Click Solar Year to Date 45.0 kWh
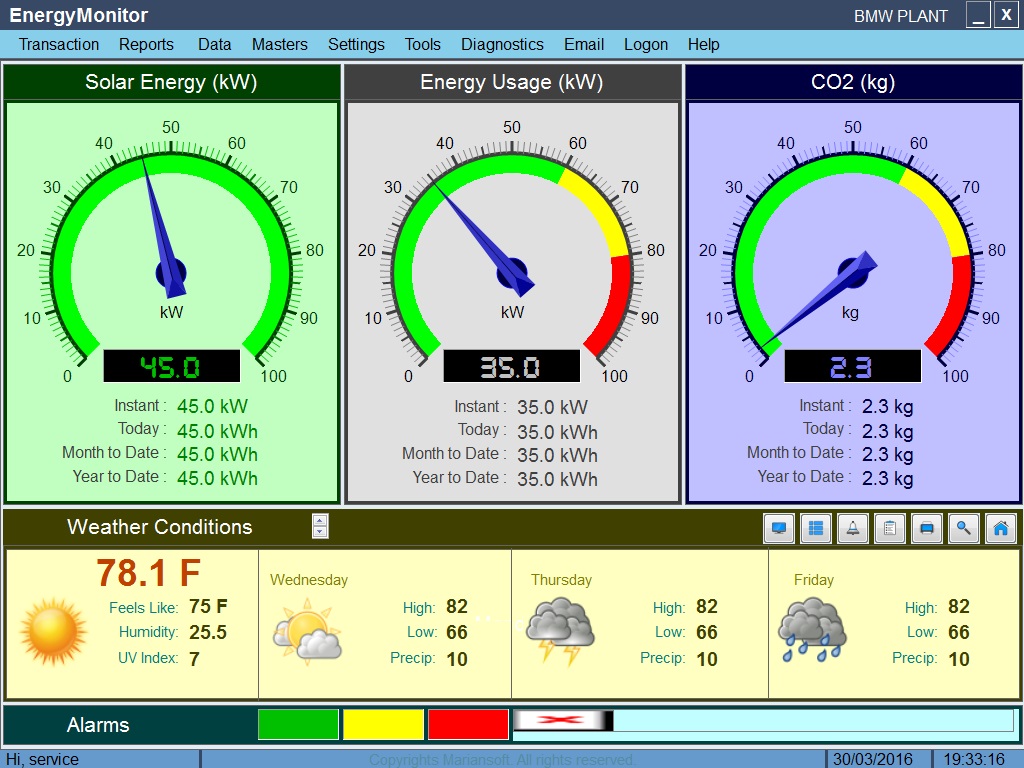Viewport: 1024px width, 768px height. tap(217, 478)
